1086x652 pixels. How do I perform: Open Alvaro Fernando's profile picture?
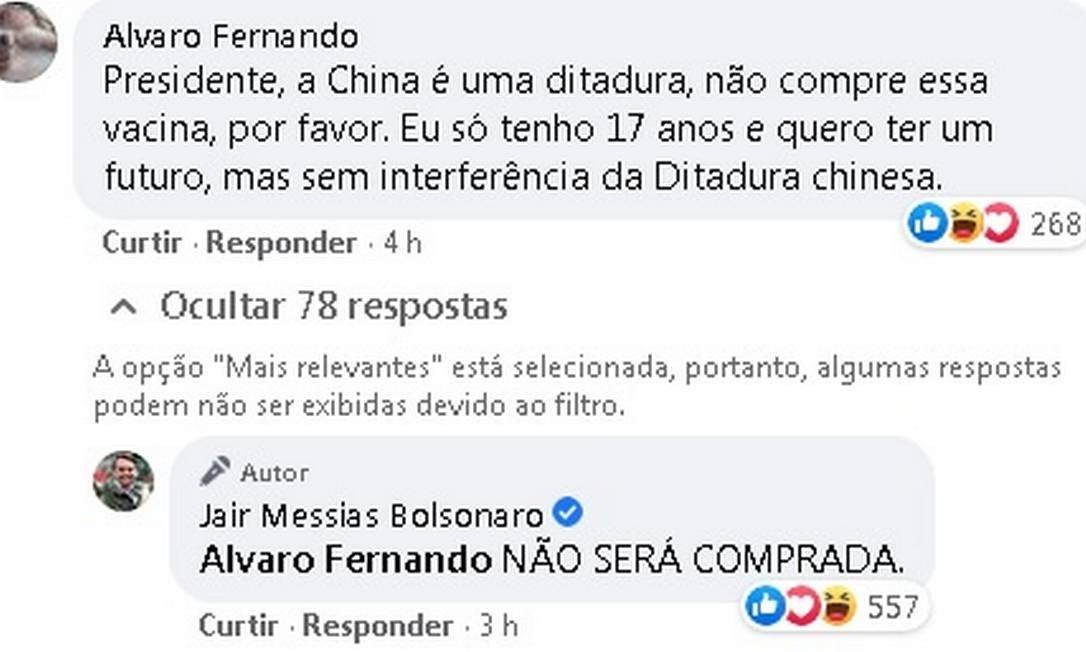pyautogui.click(x=25, y=42)
